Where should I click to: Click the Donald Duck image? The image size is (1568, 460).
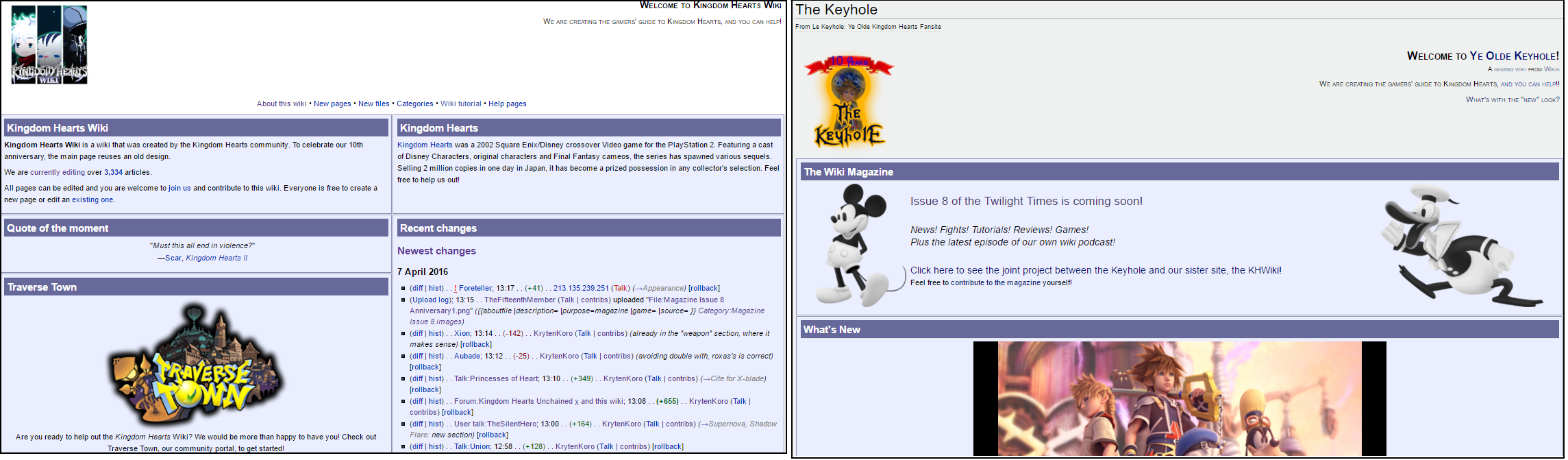tap(1459, 245)
